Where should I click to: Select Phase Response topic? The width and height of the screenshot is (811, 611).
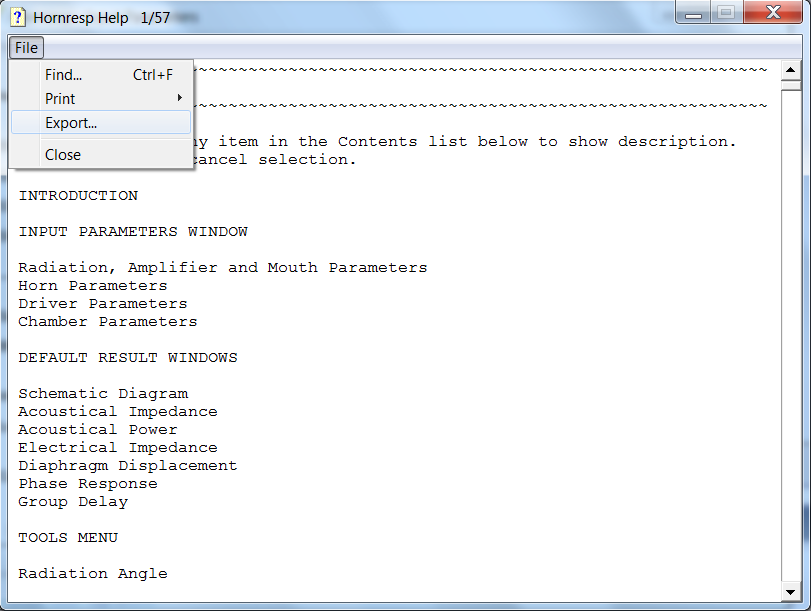[88, 484]
